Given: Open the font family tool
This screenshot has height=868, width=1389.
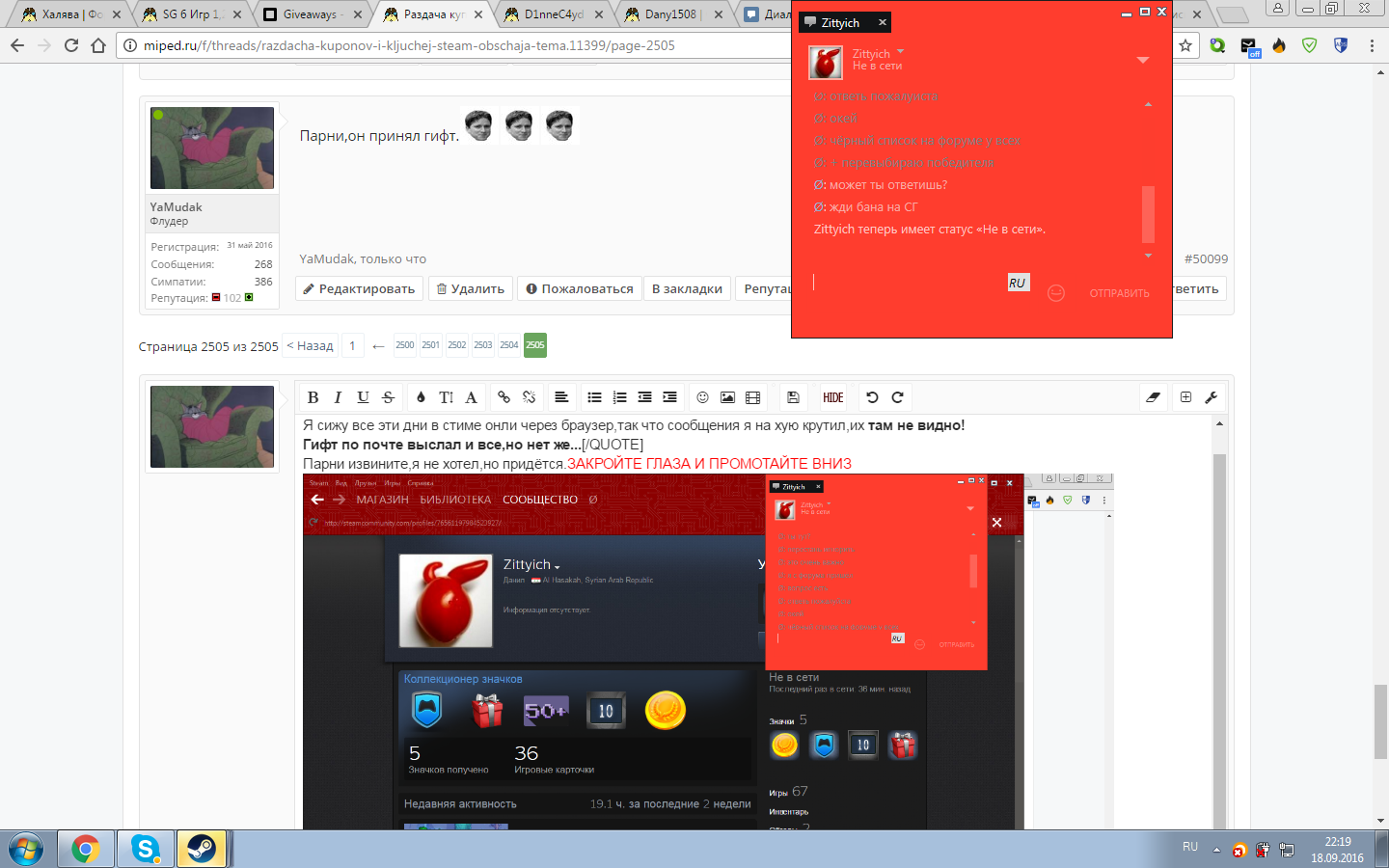Looking at the screenshot, I should (x=471, y=397).
